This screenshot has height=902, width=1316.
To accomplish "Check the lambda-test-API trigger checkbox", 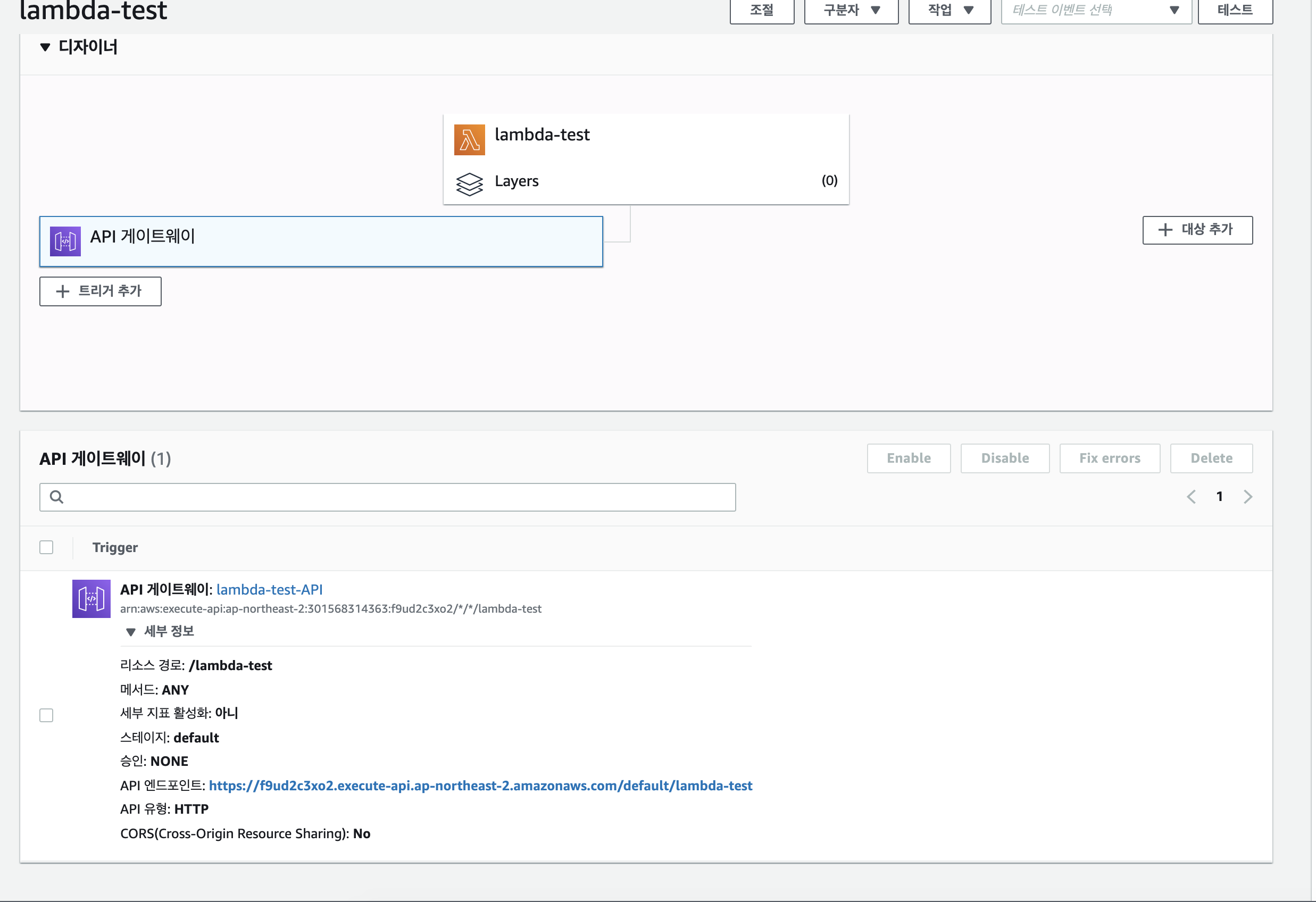I will [46, 715].
